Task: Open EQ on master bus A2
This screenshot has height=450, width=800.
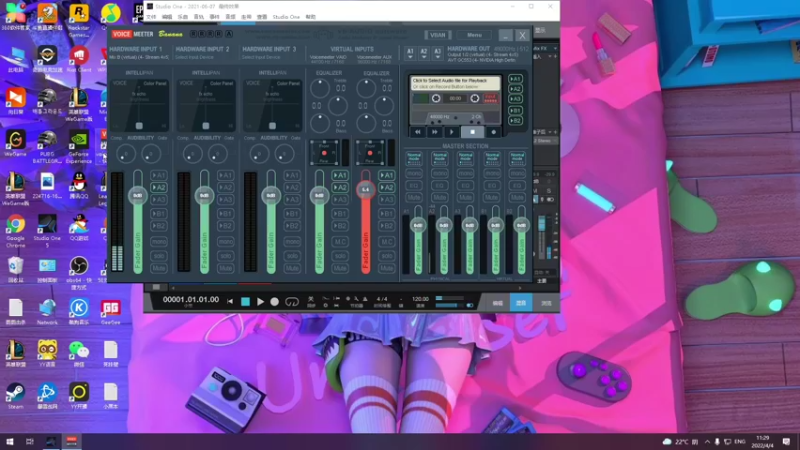Action: click(439, 185)
